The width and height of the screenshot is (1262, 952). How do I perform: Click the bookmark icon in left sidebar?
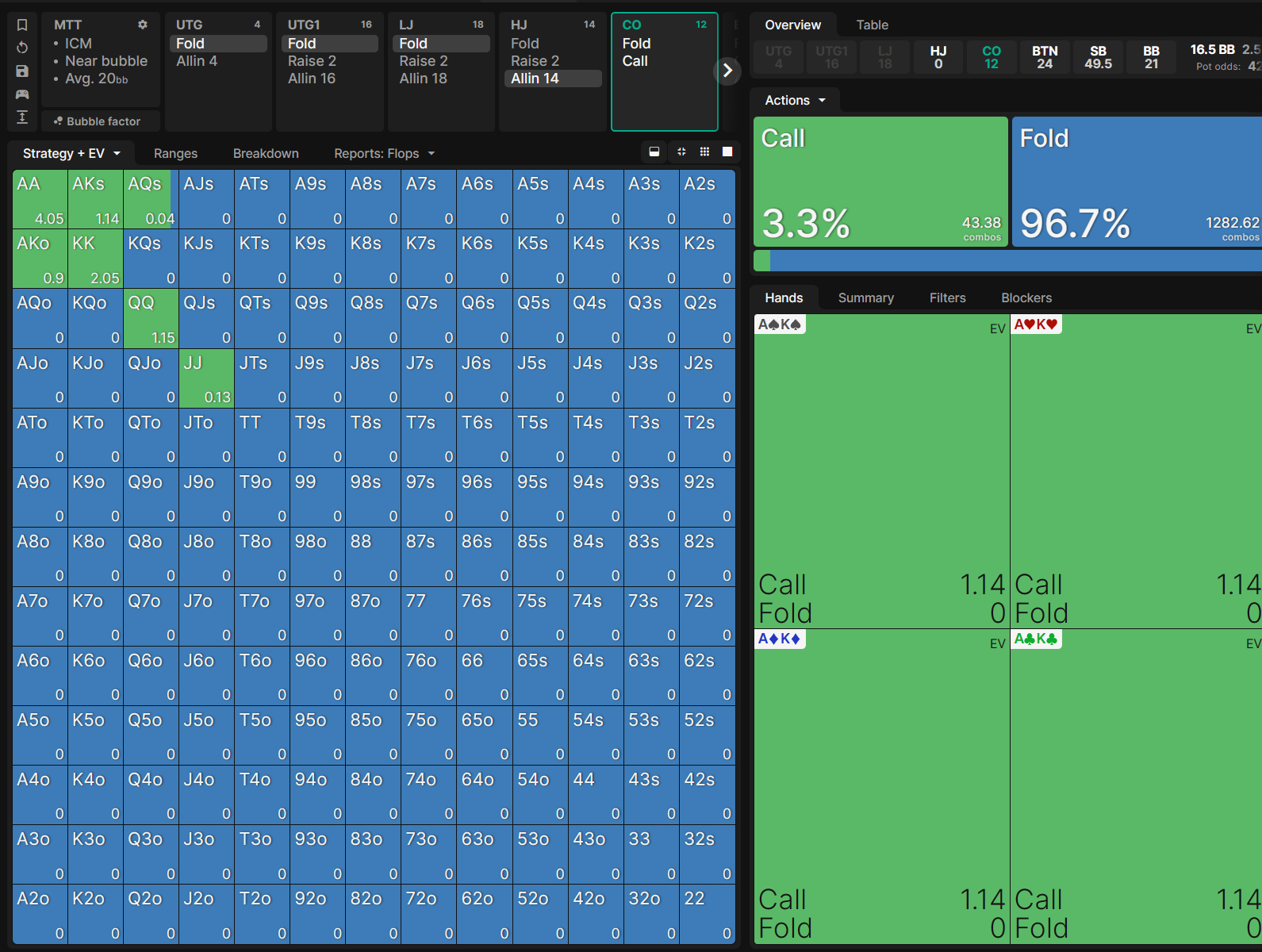pos(22,25)
